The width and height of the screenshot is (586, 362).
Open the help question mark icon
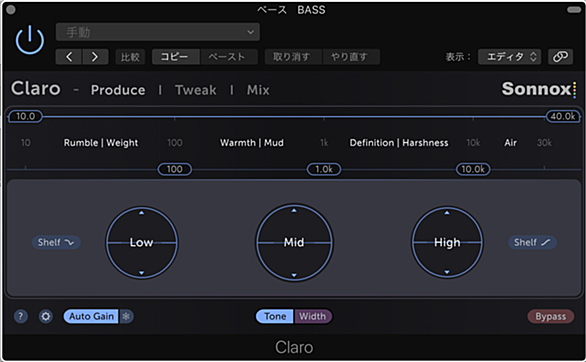tap(21, 316)
